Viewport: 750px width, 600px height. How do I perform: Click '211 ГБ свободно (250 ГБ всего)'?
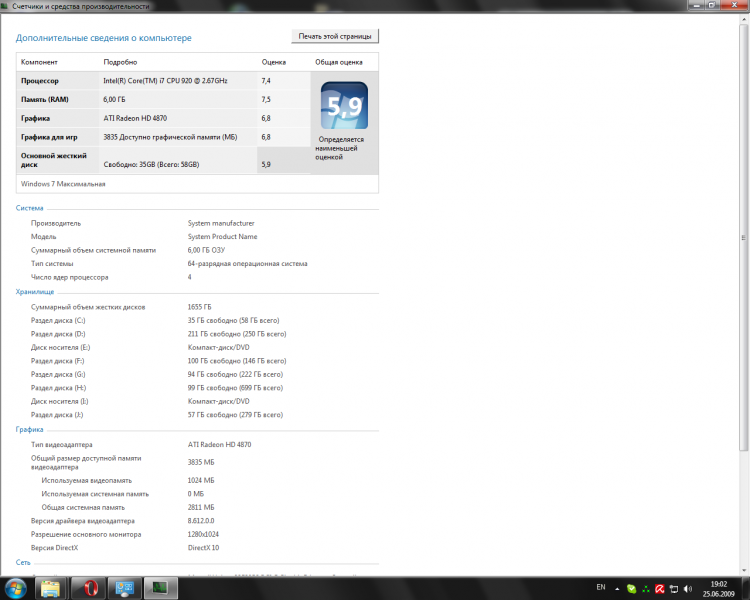pyautogui.click(x=237, y=334)
